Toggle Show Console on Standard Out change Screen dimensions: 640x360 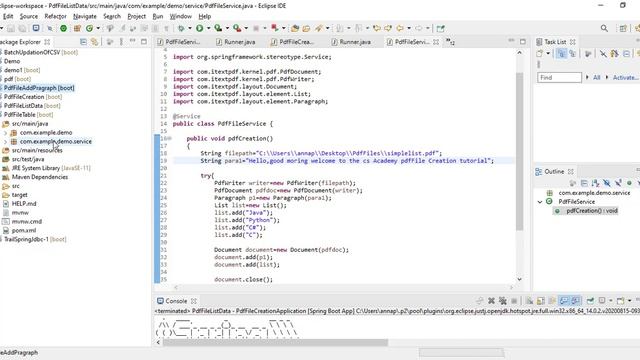coord(564,301)
